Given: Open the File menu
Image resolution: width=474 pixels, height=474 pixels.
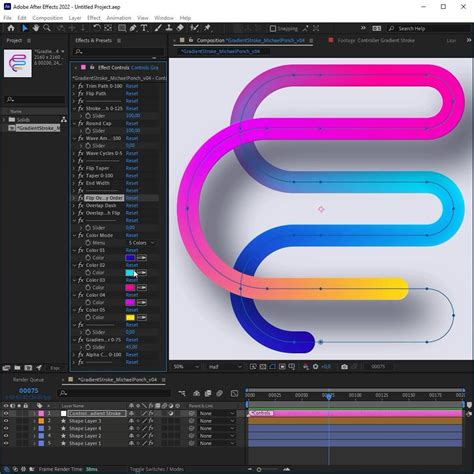Looking at the screenshot, I should point(7,18).
